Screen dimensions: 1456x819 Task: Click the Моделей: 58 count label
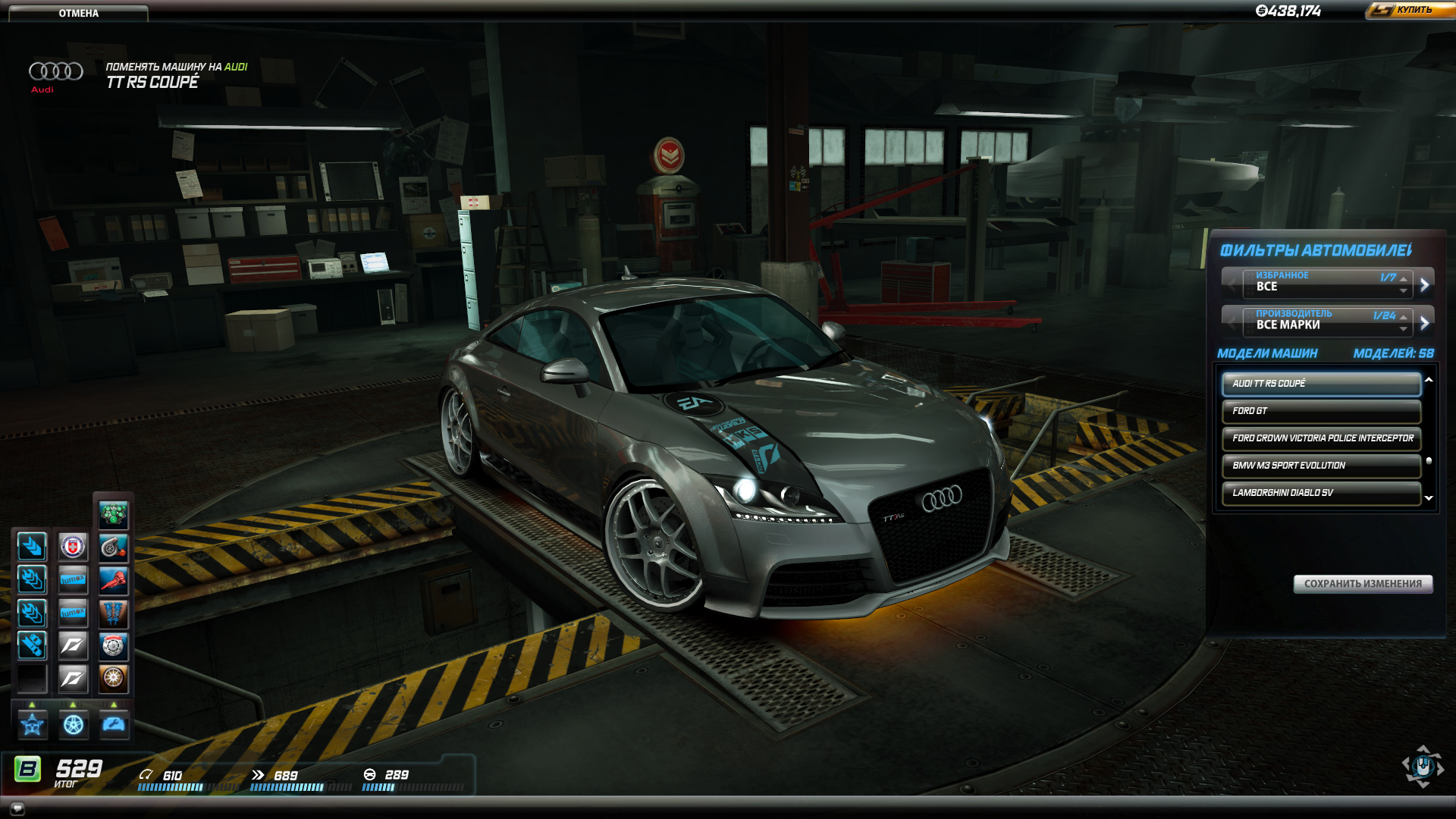click(x=1394, y=353)
